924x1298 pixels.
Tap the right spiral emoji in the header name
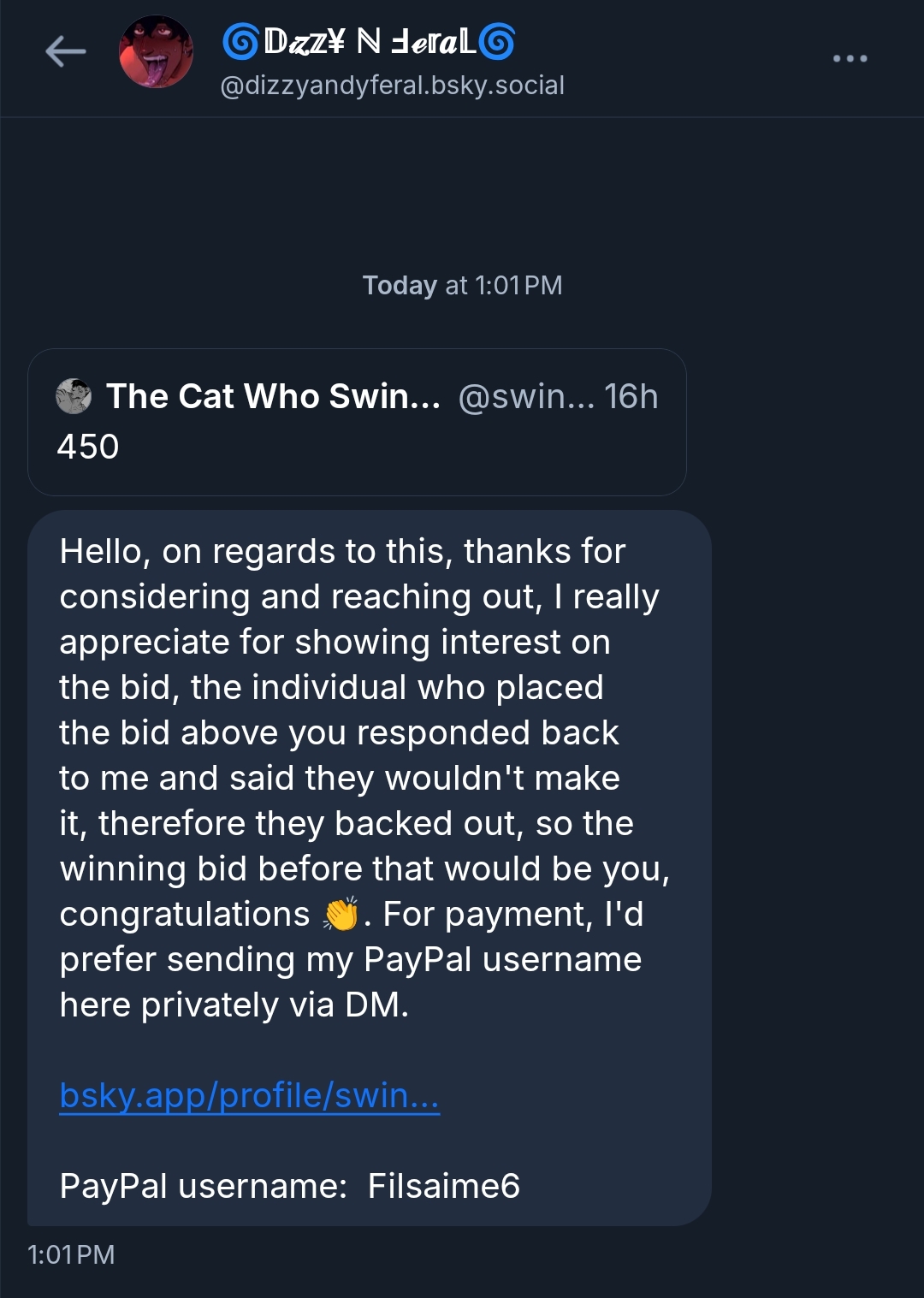pyautogui.click(x=497, y=41)
